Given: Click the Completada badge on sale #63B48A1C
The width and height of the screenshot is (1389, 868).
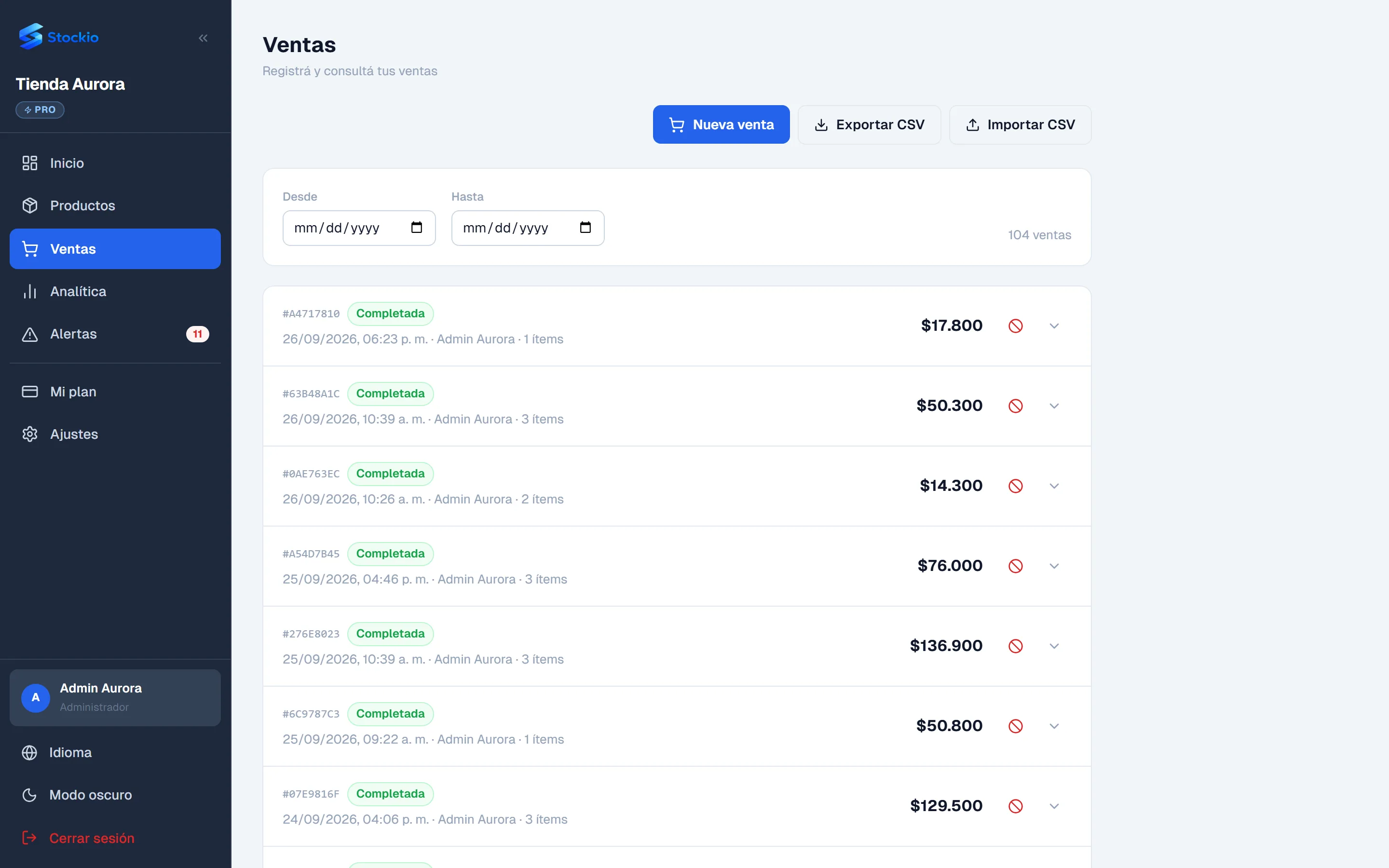Looking at the screenshot, I should coord(390,394).
